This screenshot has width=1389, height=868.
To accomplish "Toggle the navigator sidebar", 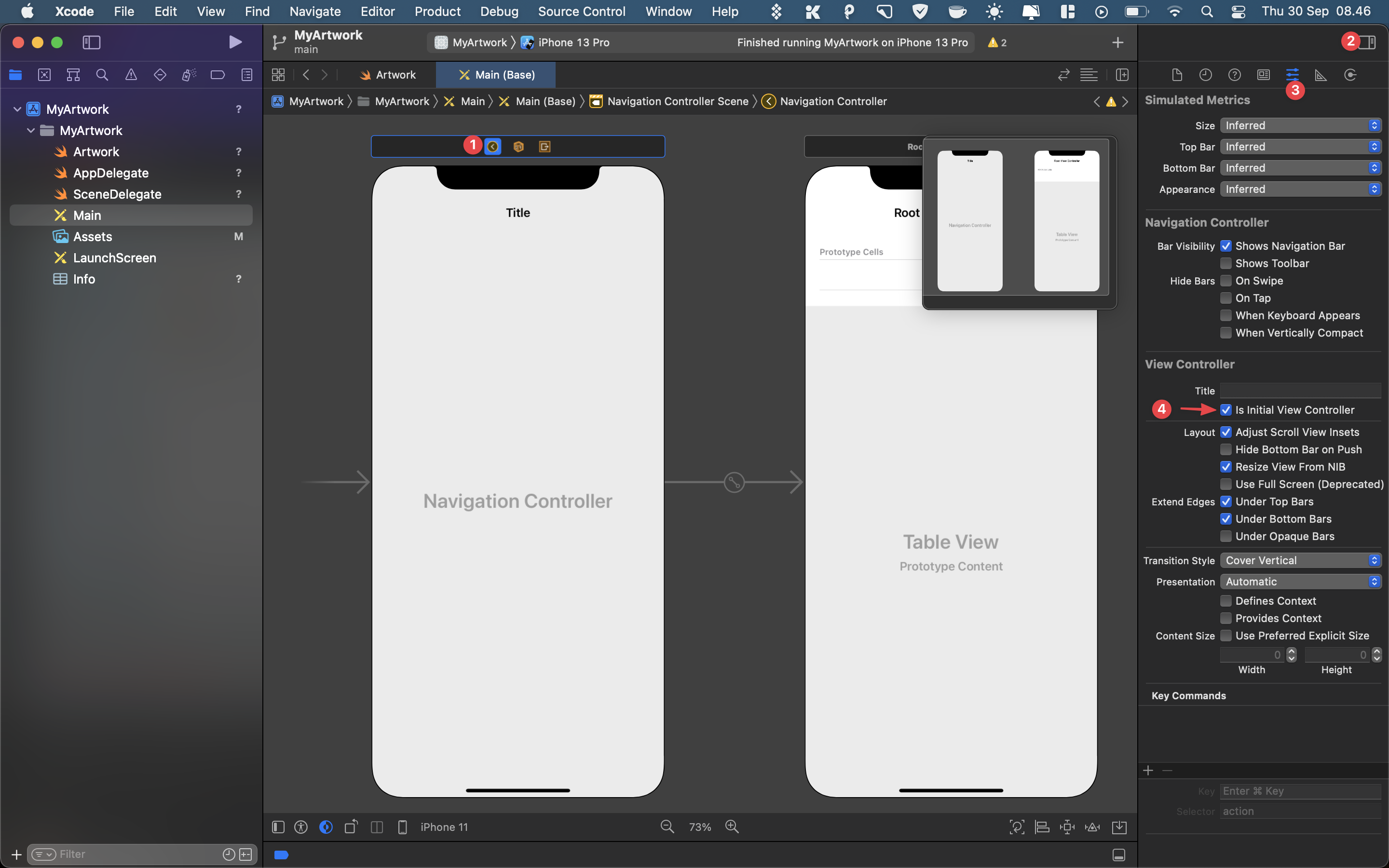I will (x=91, y=42).
